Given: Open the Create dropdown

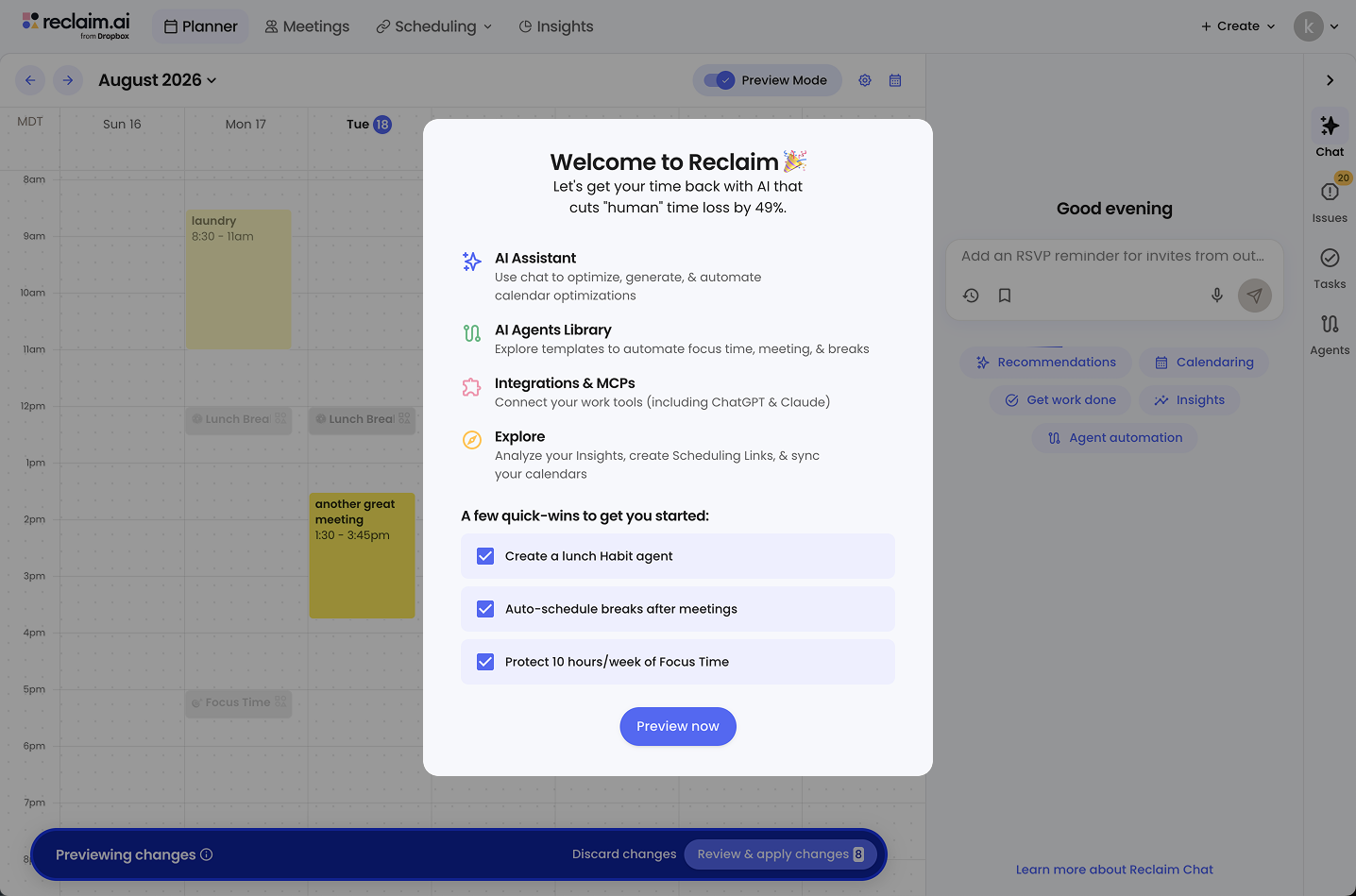Looking at the screenshot, I should click(1238, 26).
